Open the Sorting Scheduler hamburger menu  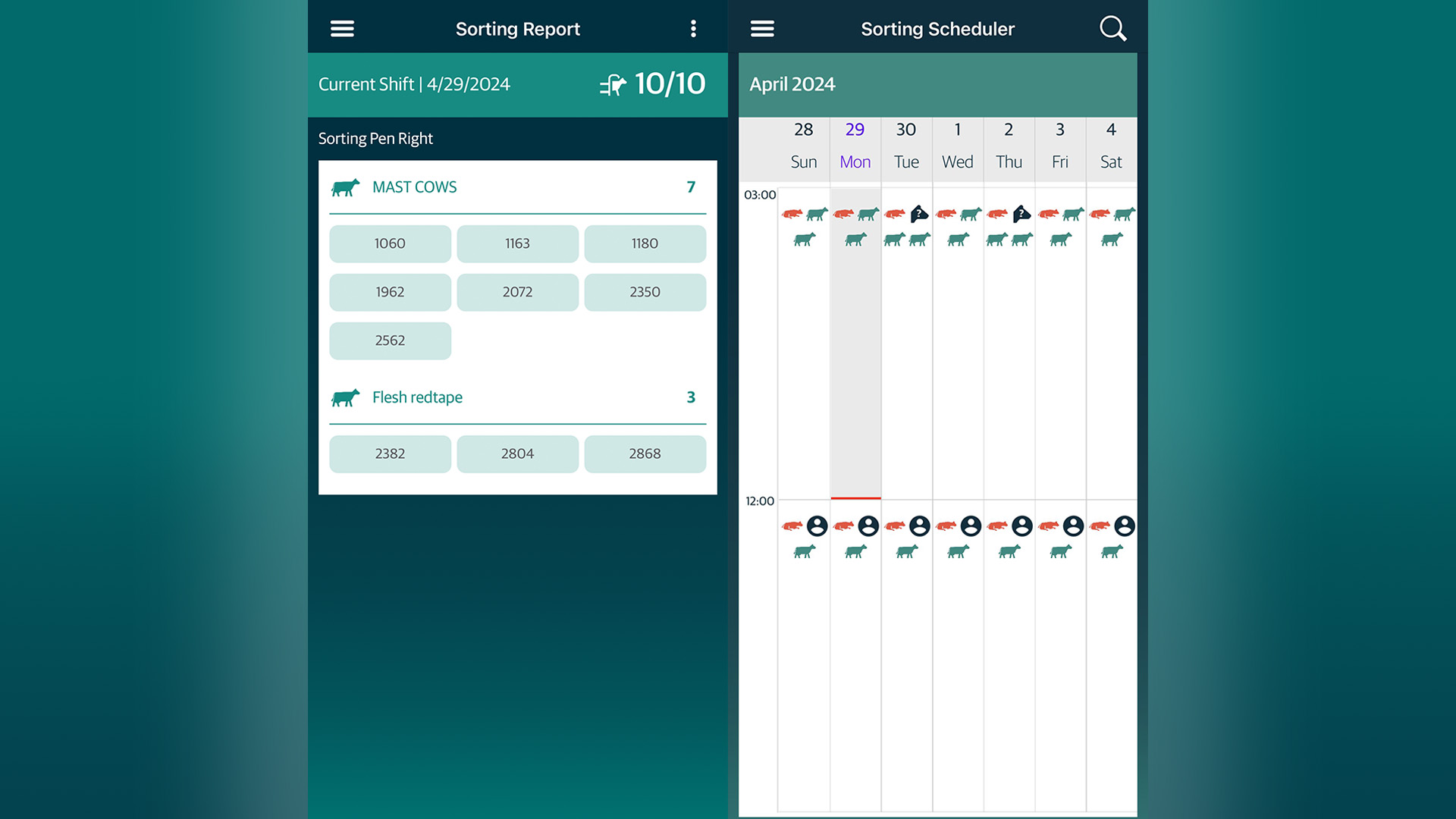[762, 29]
